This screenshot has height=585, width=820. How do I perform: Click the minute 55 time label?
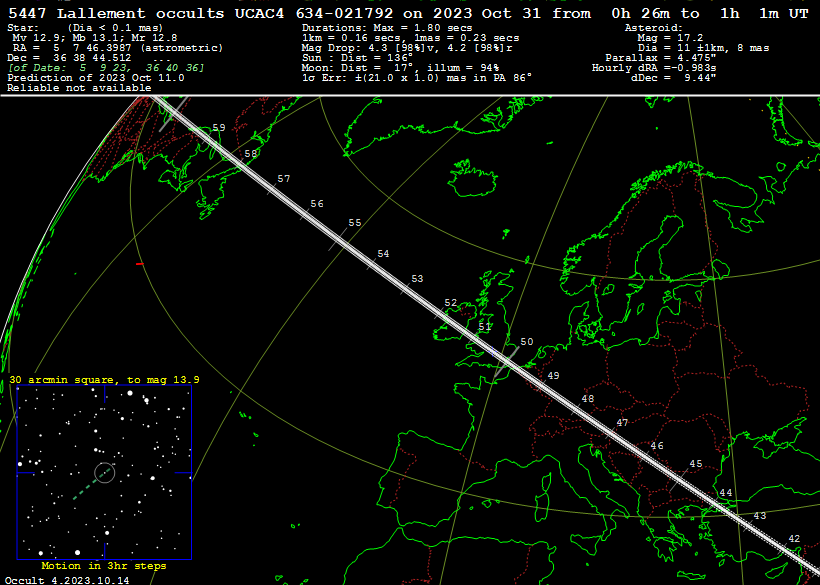tap(355, 223)
